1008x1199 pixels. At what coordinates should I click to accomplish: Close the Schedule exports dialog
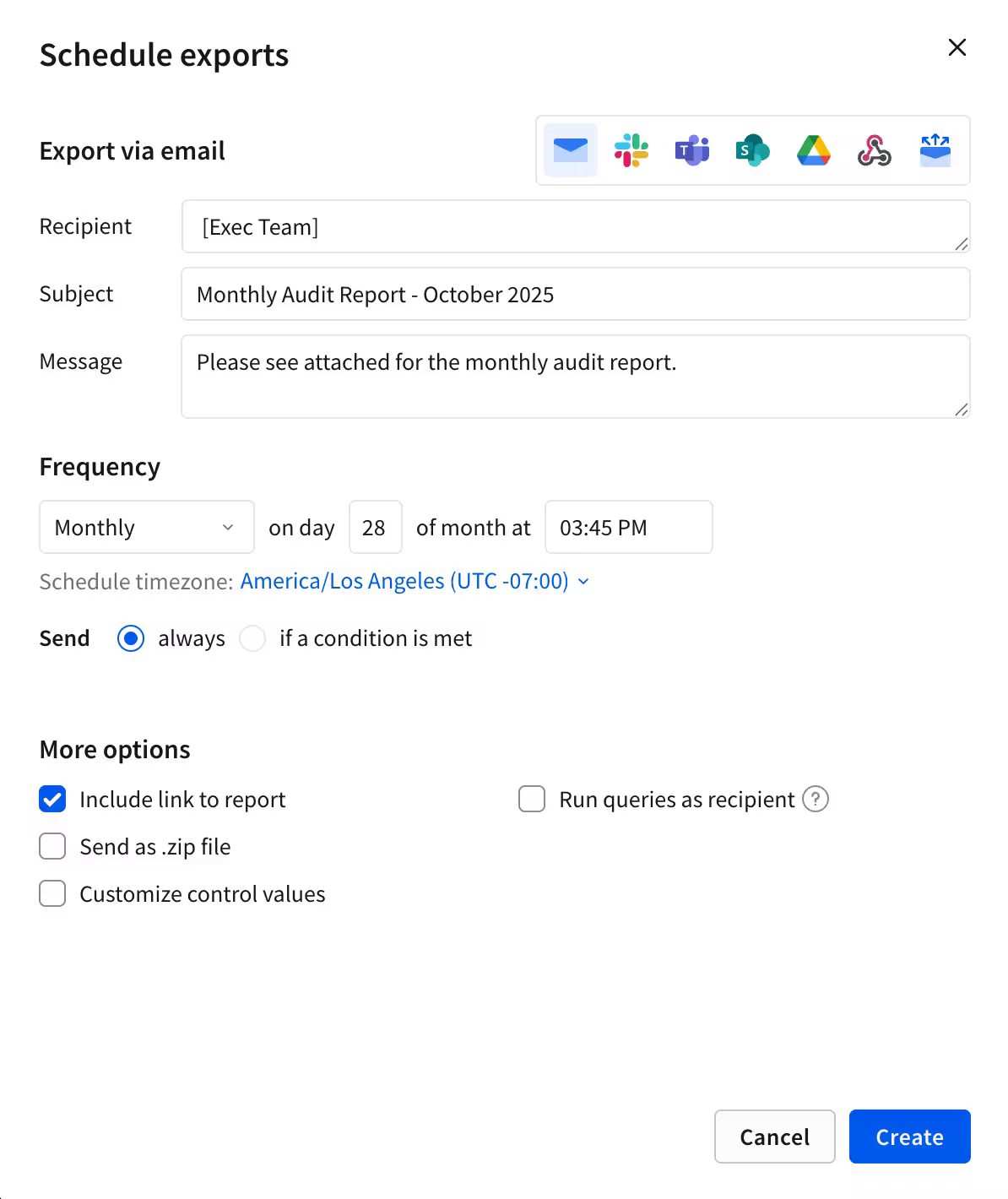[957, 47]
